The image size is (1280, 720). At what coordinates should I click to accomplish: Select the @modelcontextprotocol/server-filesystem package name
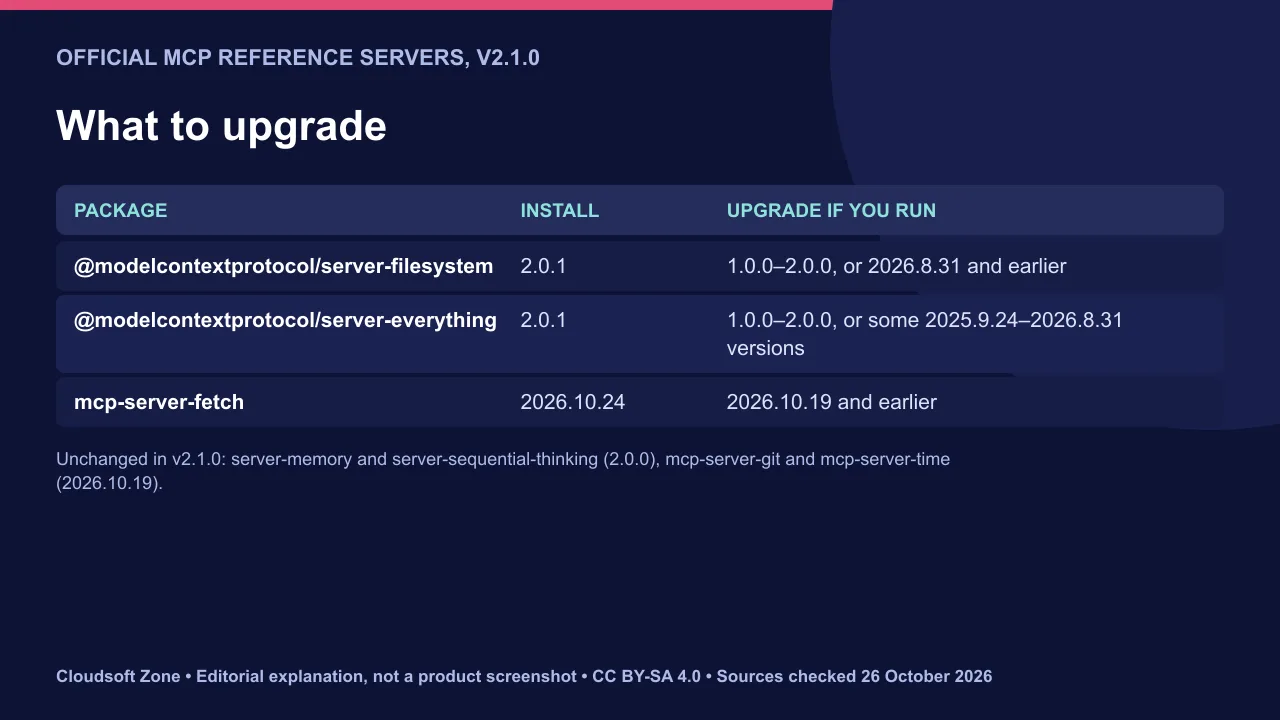coord(284,266)
